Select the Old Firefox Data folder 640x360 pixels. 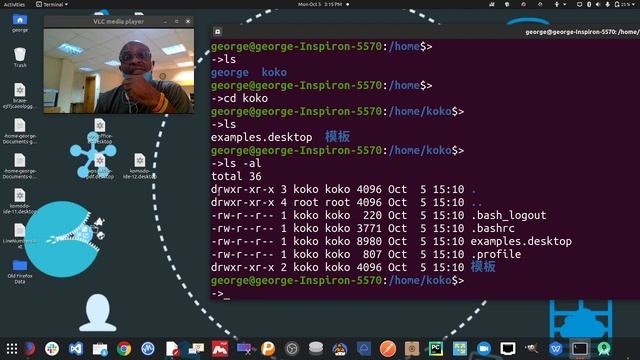(x=20, y=271)
